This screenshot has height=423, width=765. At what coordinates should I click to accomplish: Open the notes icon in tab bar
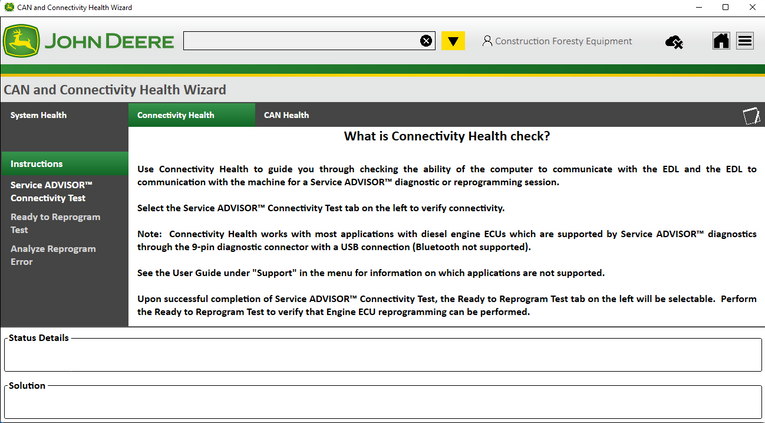(x=750, y=116)
